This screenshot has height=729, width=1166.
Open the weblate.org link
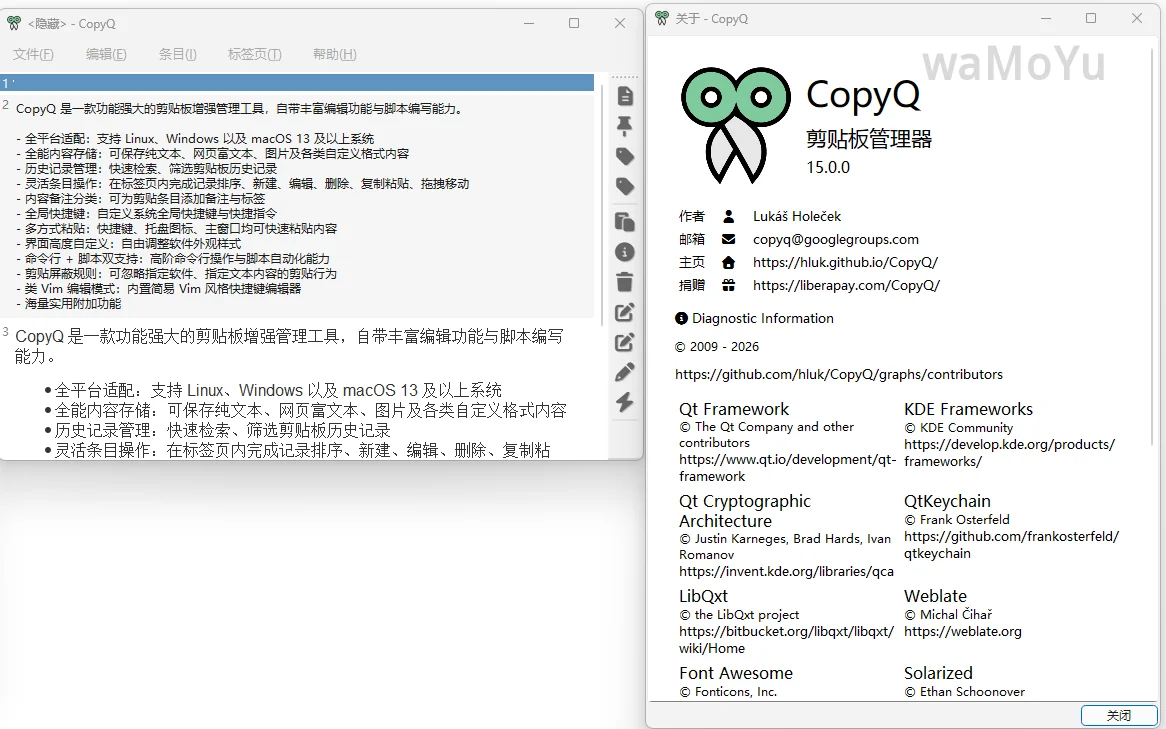tap(963, 632)
